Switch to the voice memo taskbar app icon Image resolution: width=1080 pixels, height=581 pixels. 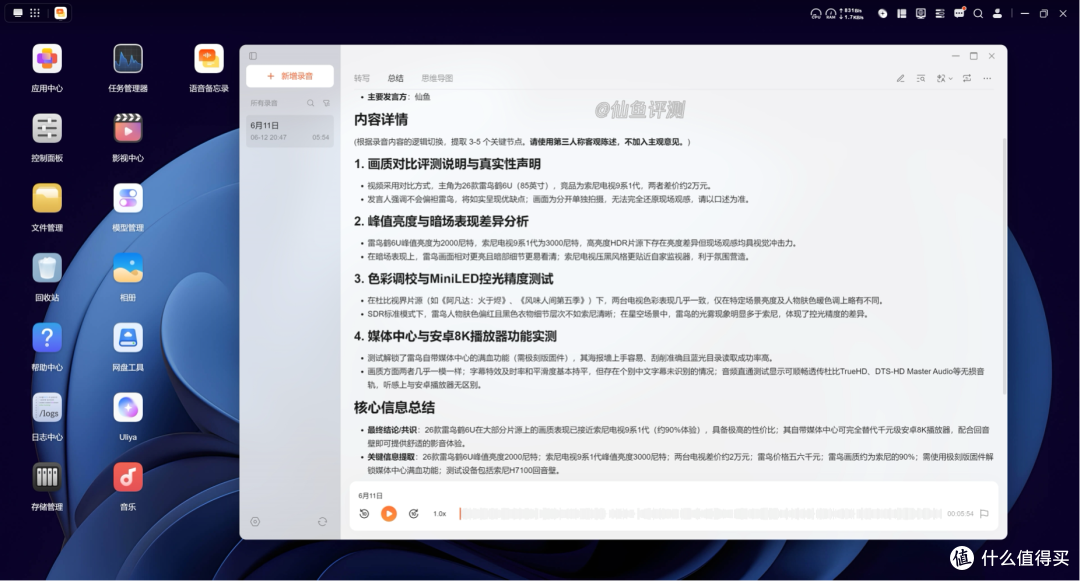click(61, 13)
